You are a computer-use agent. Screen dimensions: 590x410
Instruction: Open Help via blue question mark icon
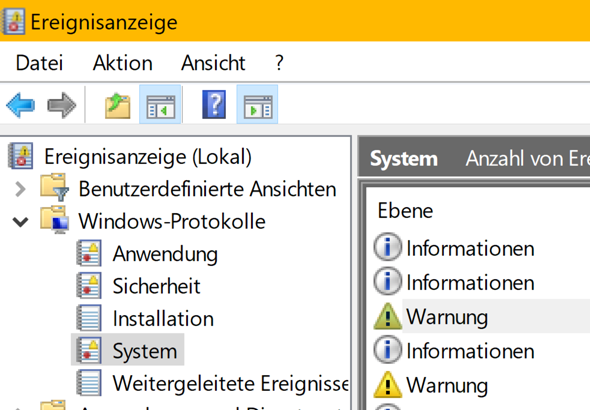click(214, 105)
